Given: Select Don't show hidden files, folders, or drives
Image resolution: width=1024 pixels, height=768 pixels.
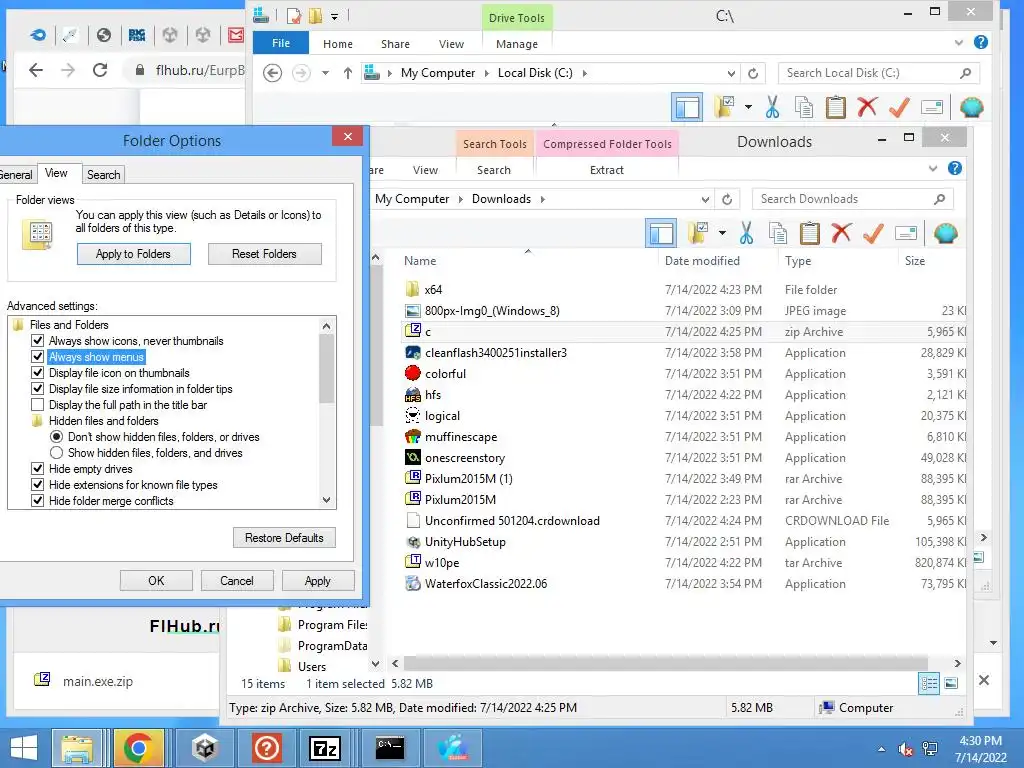Looking at the screenshot, I should point(57,437).
